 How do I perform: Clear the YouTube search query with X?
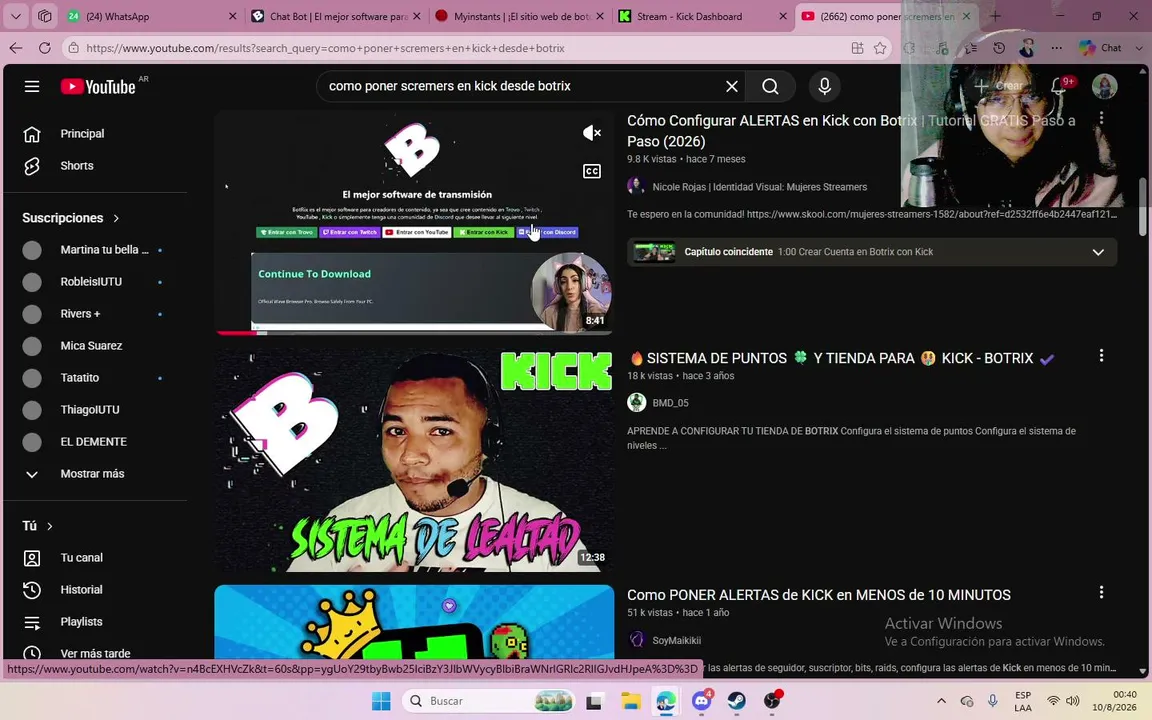(732, 87)
